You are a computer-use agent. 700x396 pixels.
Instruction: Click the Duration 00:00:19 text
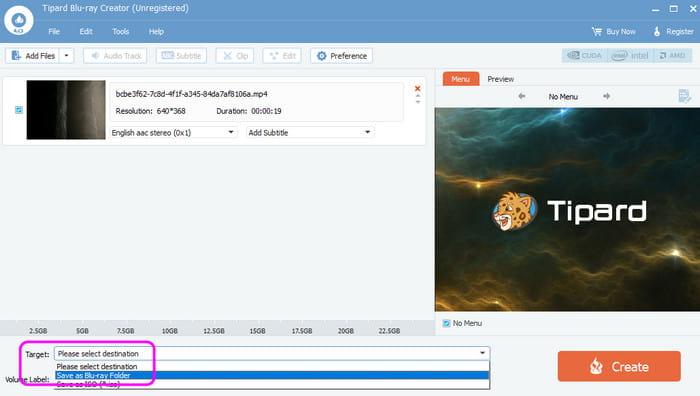click(x=249, y=111)
